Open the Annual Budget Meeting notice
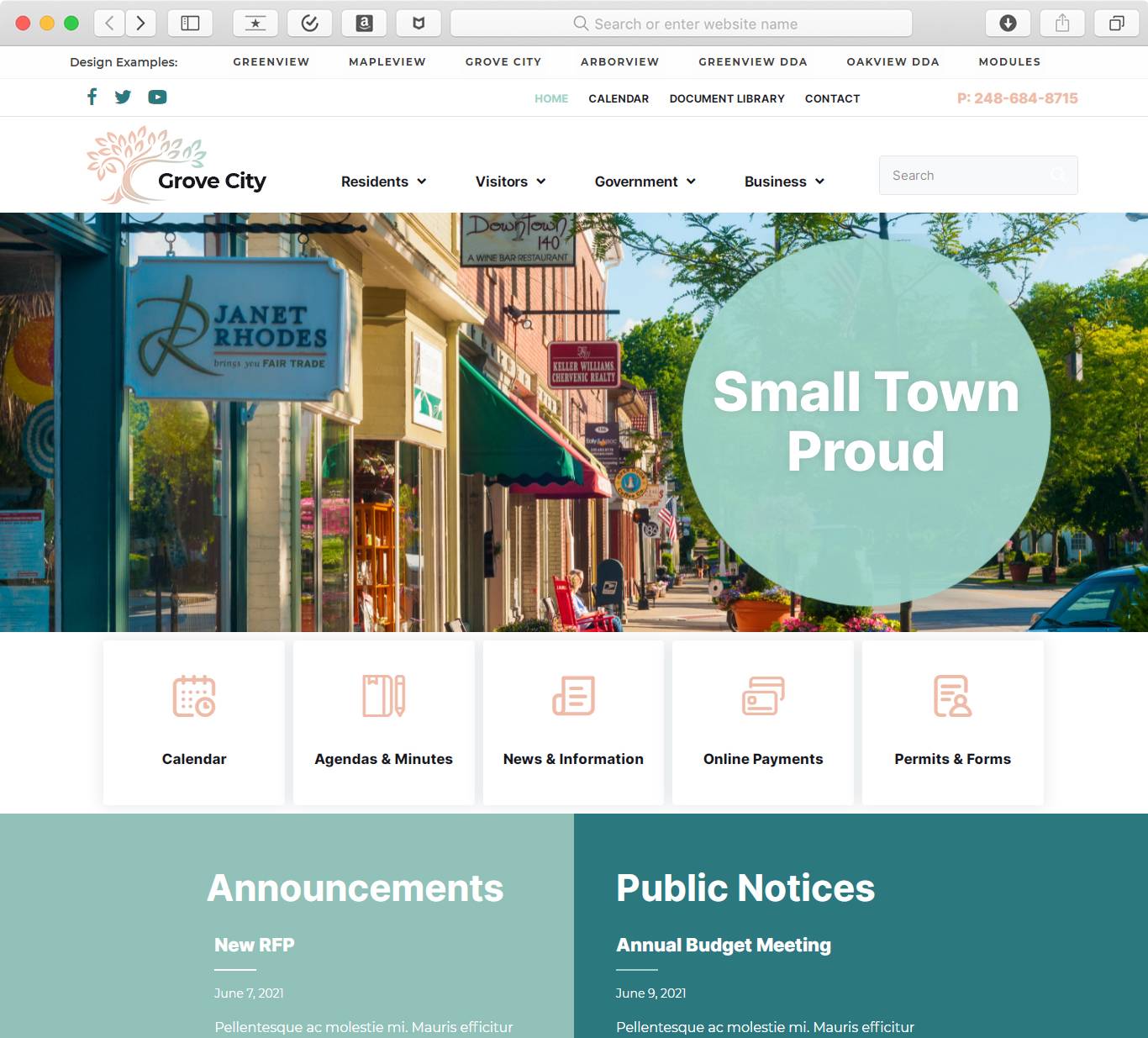 coord(724,945)
